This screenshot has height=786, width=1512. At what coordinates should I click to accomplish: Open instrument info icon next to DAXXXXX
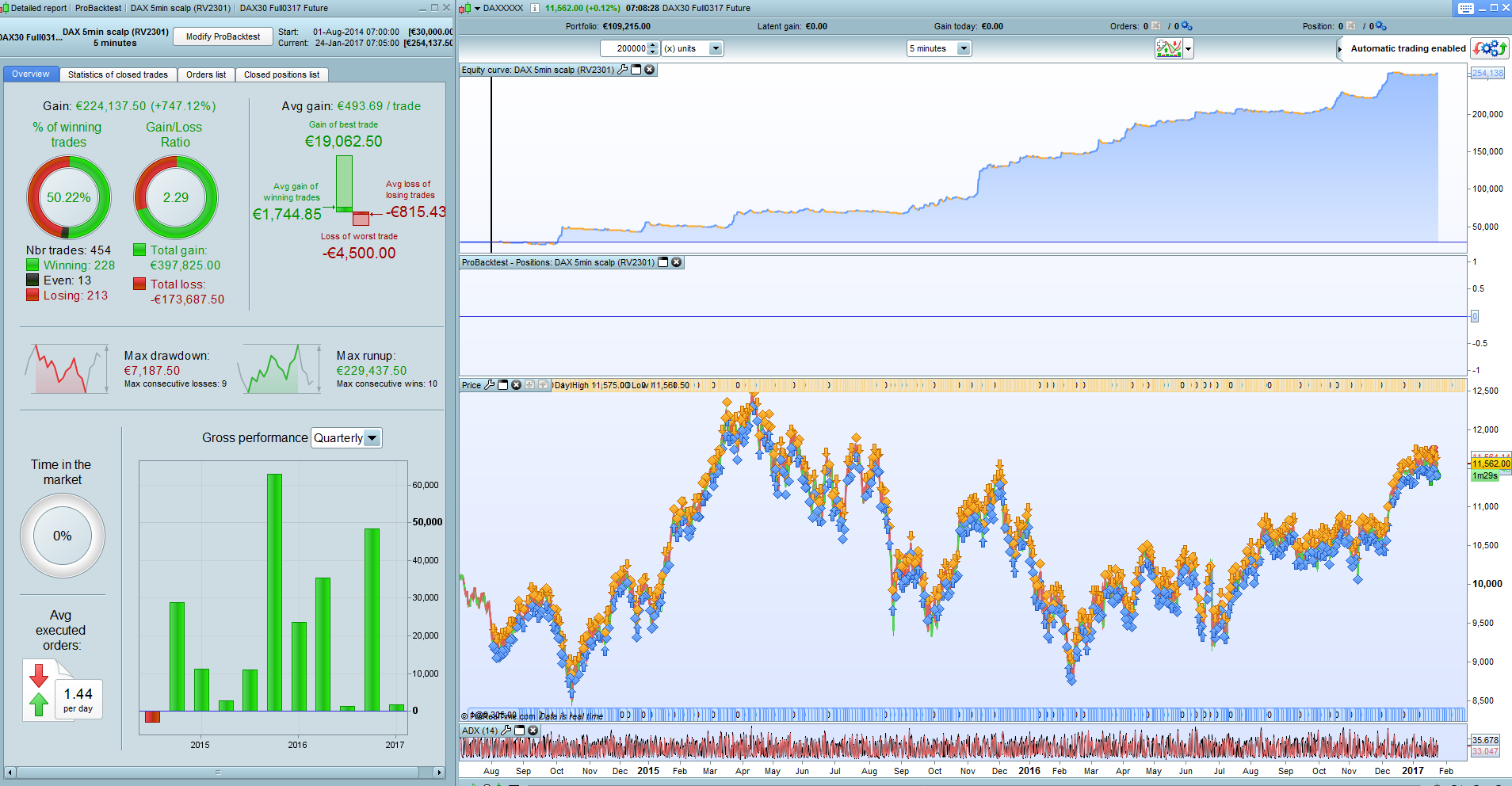(x=534, y=8)
